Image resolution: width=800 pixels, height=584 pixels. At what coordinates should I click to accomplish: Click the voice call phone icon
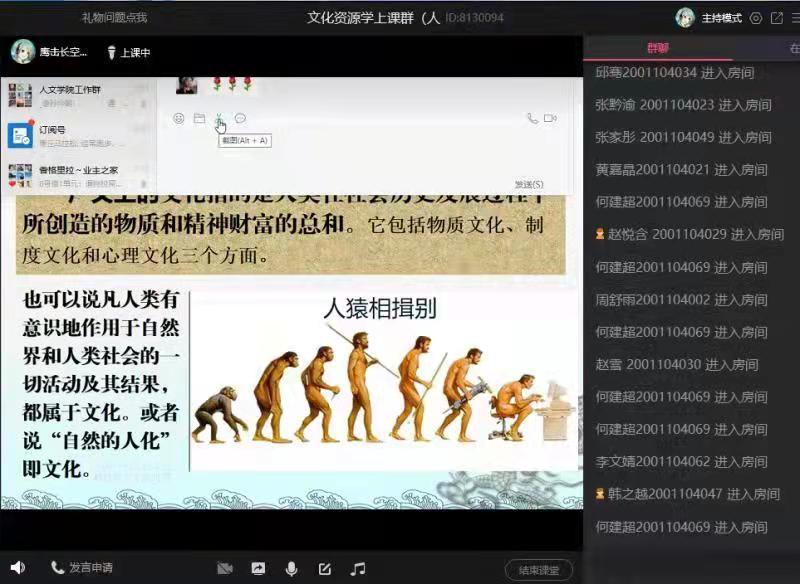pos(532,118)
